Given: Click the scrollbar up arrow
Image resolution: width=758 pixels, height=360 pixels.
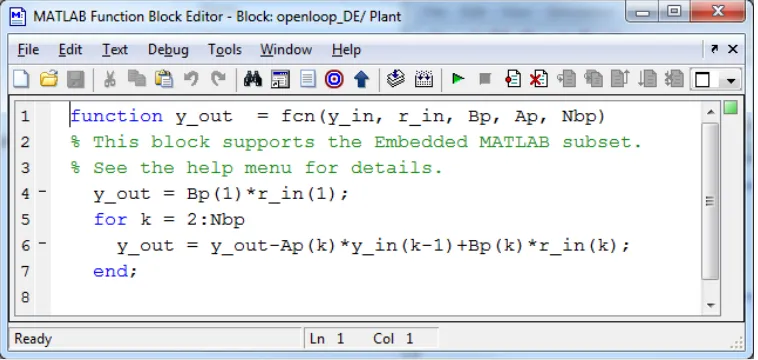Looking at the screenshot, I should coord(710,112).
